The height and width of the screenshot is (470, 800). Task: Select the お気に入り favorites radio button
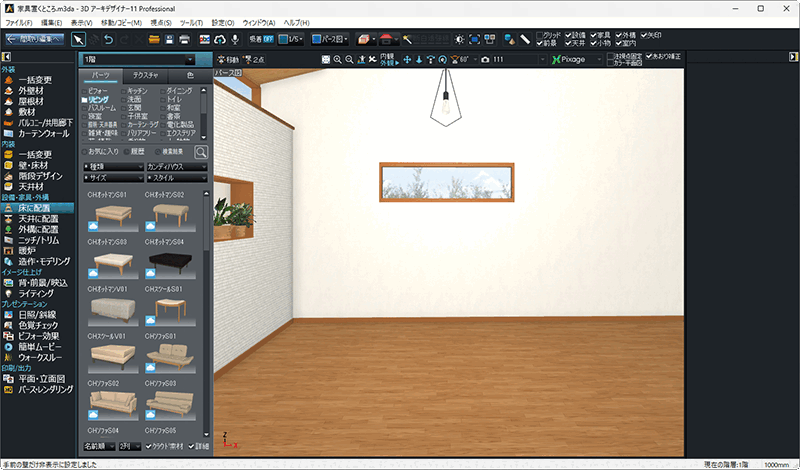click(x=85, y=151)
